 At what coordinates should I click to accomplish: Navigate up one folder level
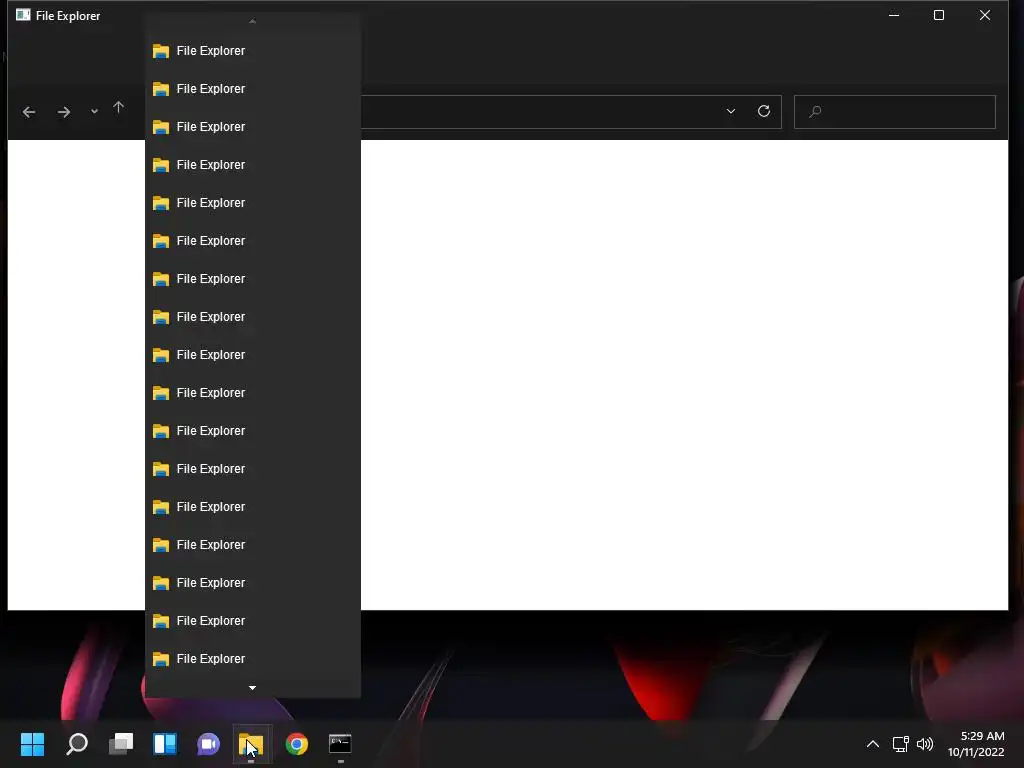click(x=118, y=107)
